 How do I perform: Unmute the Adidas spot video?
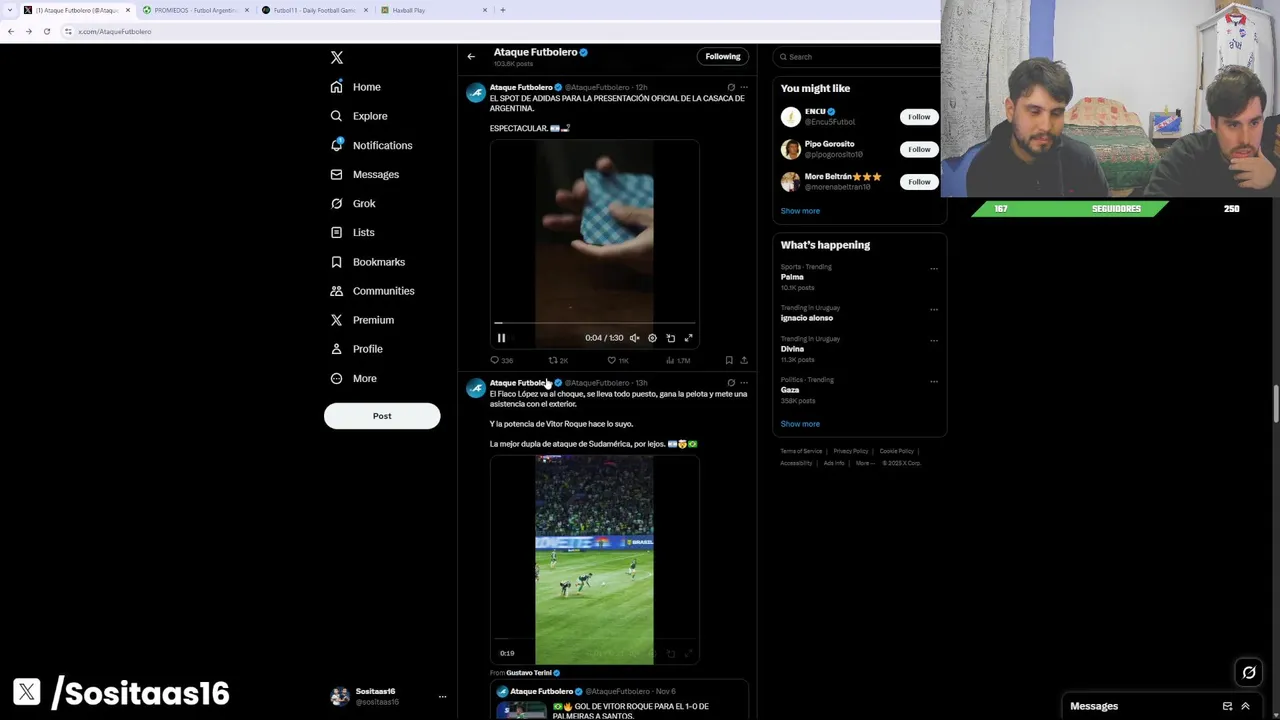(x=634, y=338)
